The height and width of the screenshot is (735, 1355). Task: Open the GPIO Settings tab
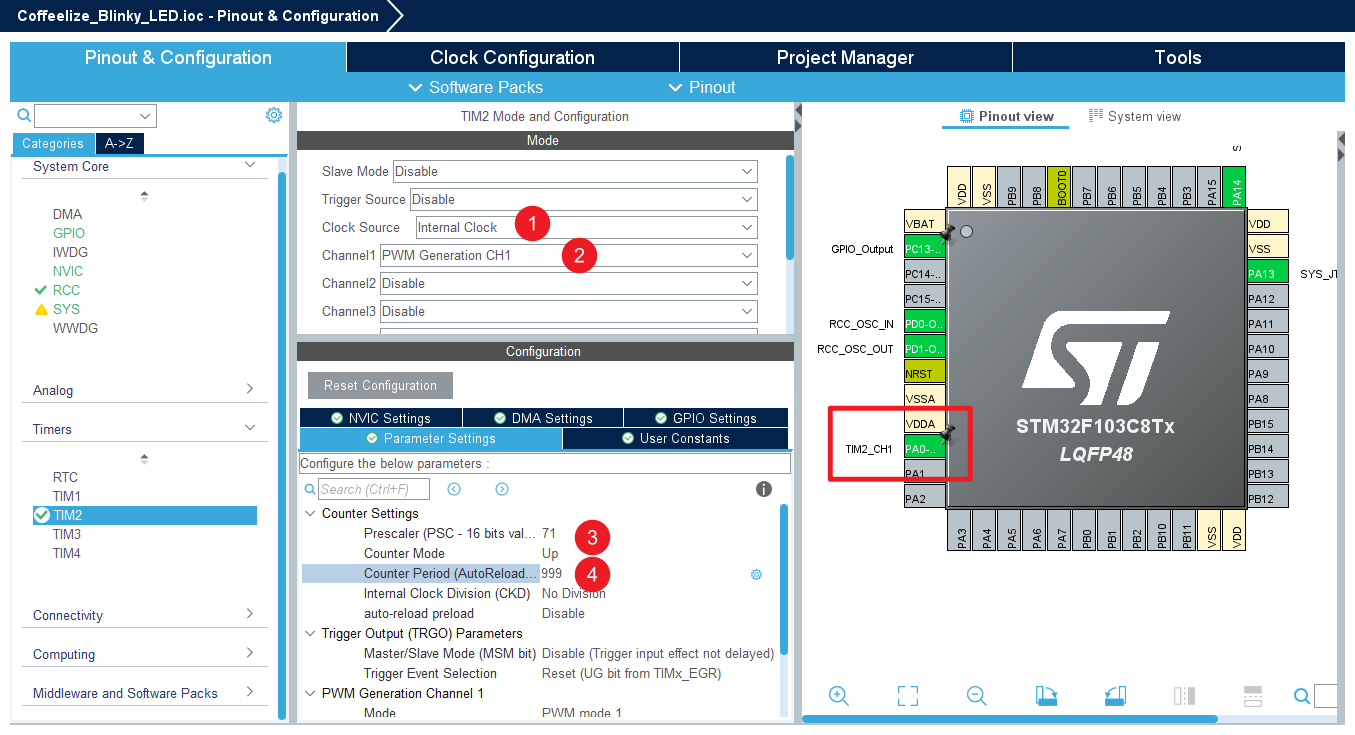(x=706, y=418)
